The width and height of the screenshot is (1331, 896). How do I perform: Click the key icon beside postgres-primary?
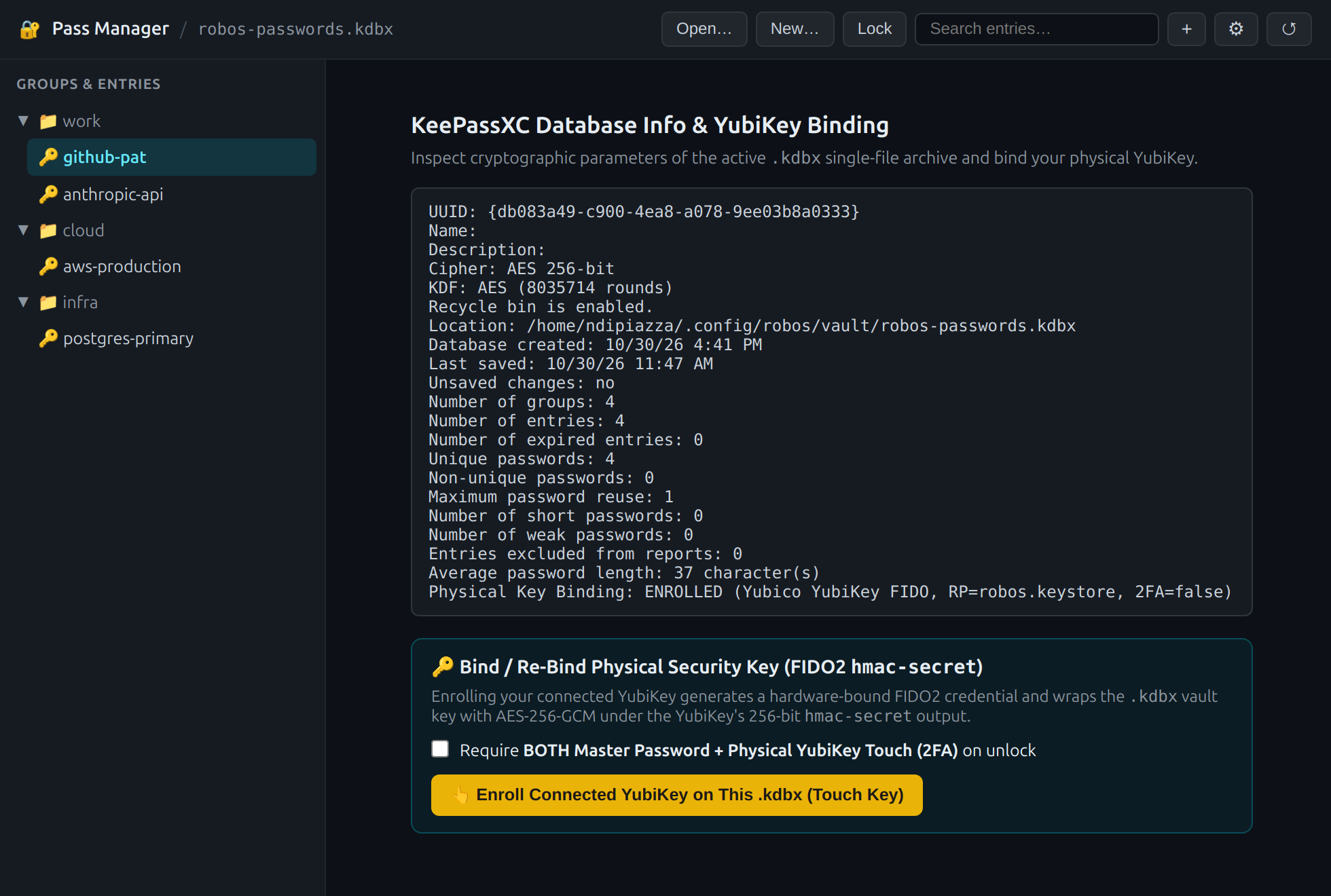(x=48, y=339)
